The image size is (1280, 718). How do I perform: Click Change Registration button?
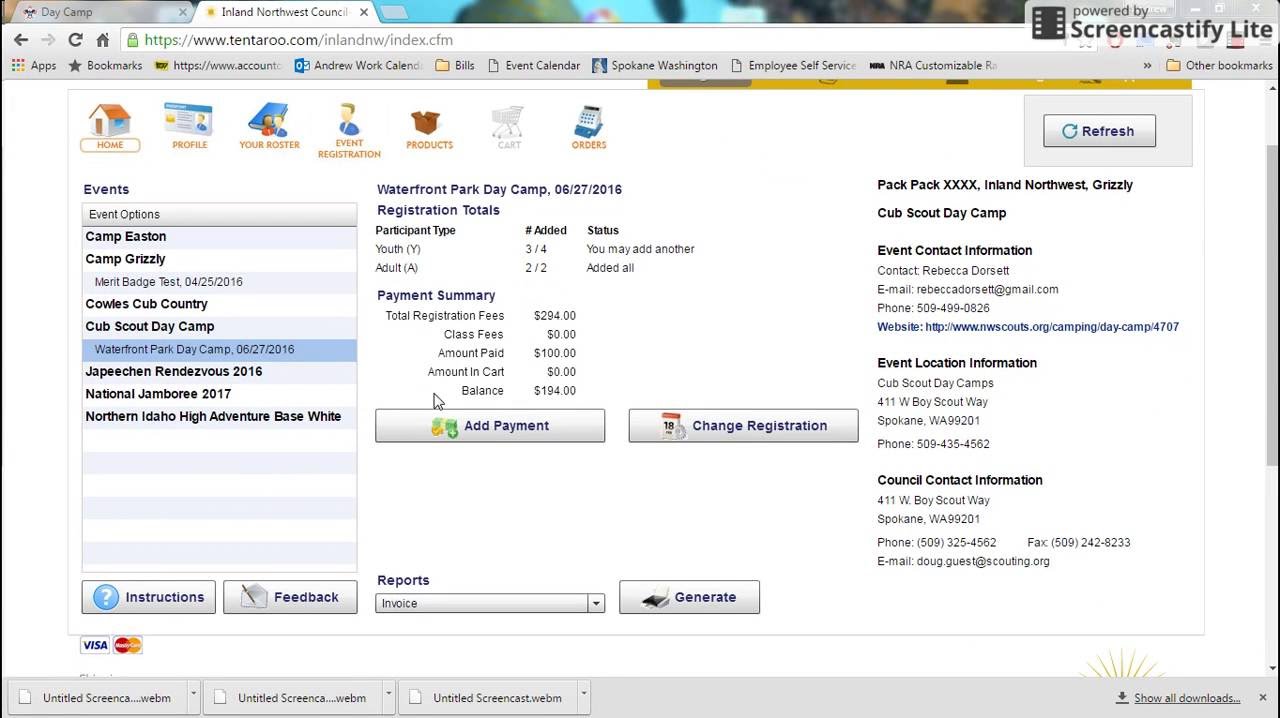[743, 426]
